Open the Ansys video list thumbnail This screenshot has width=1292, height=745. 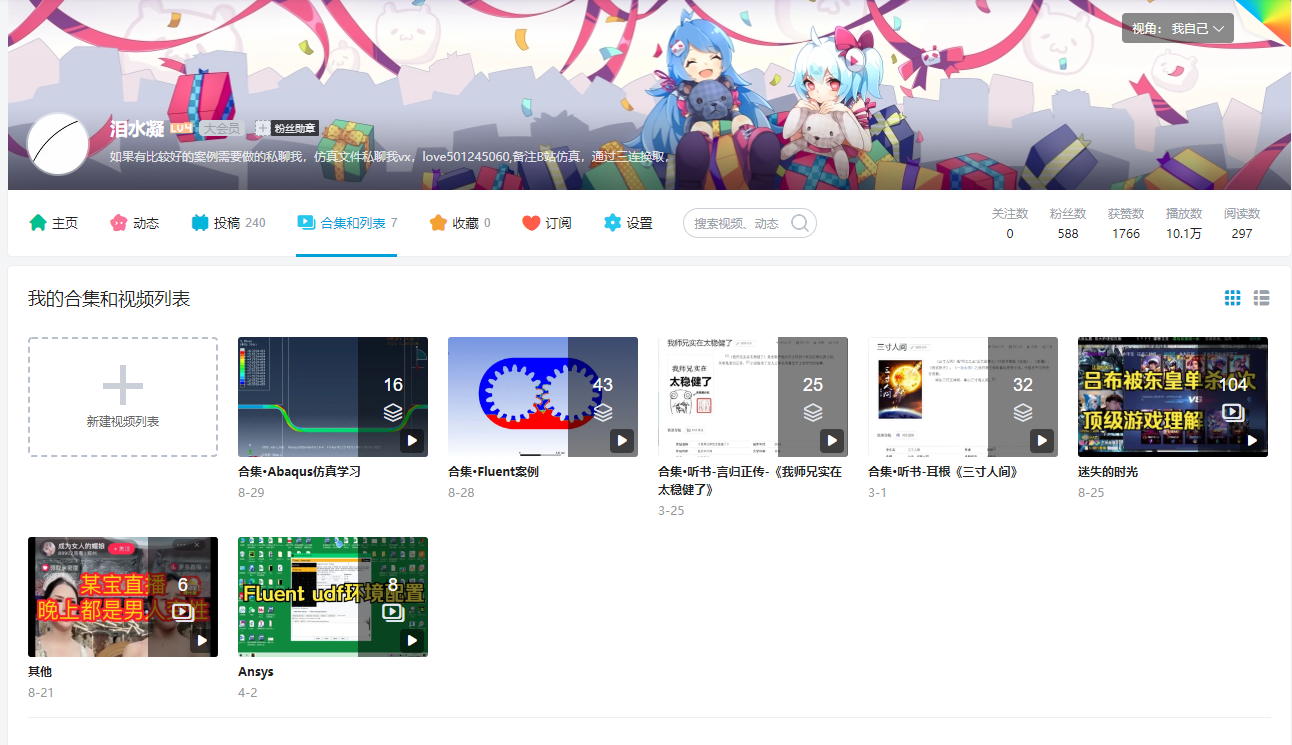coord(333,597)
